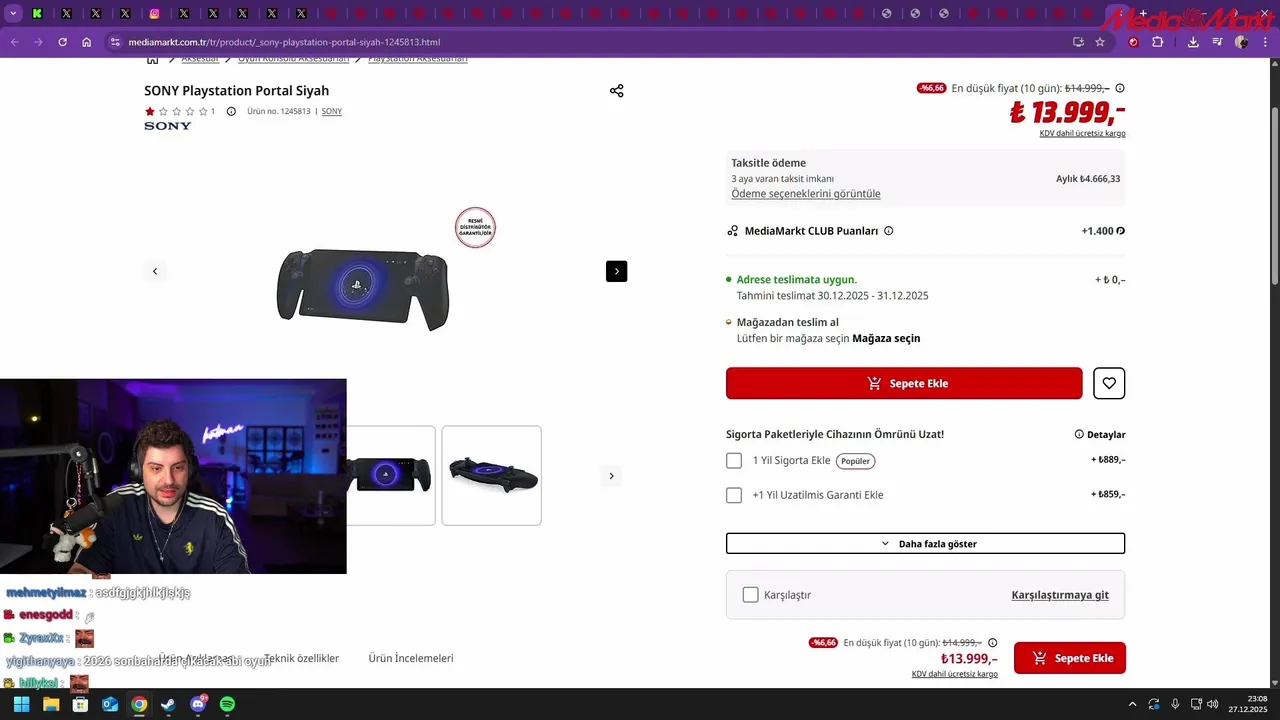Select side-view Portal thumbnail

tap(492, 475)
